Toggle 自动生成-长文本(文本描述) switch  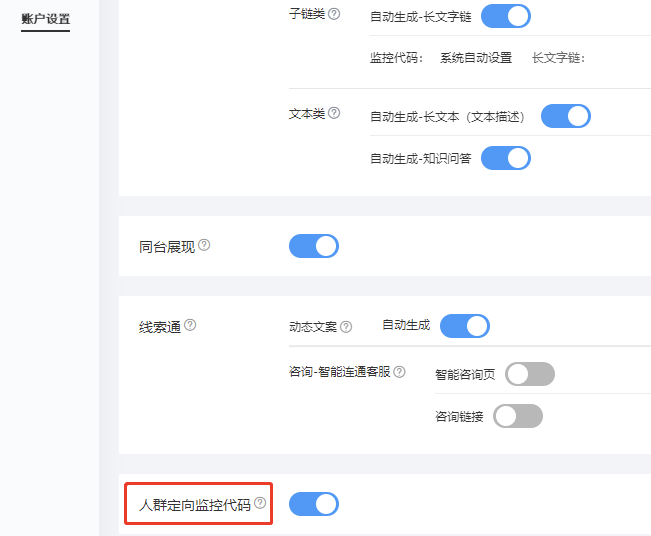click(566, 116)
